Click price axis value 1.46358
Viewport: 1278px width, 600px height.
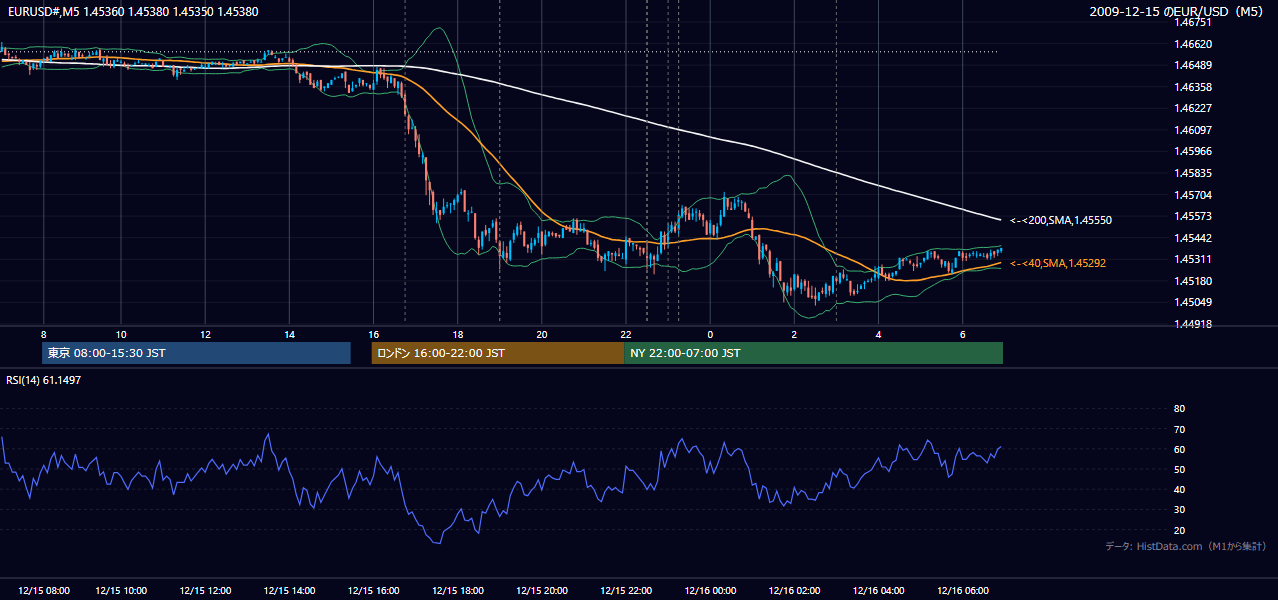coord(1193,87)
